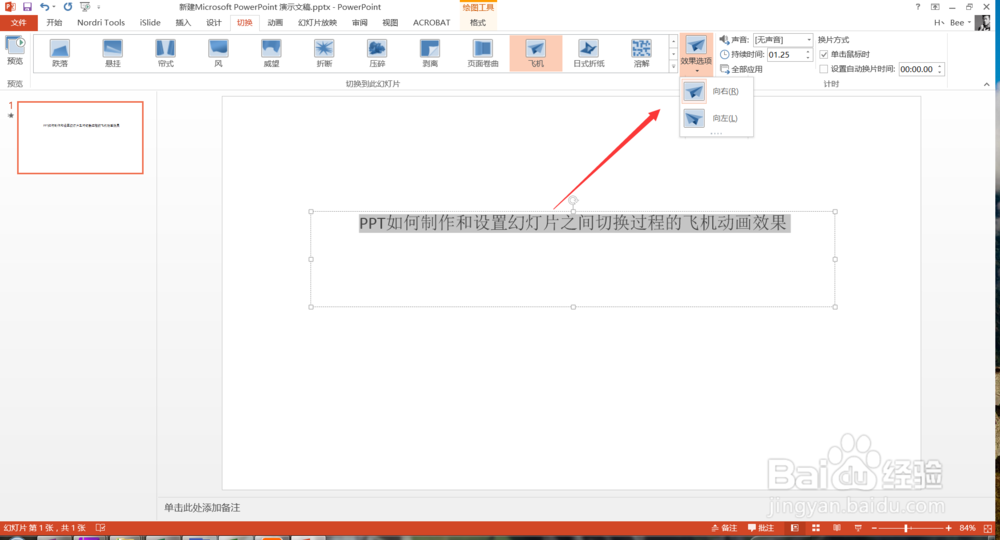Increase 持续时间 duration with spinner

tap(808, 52)
